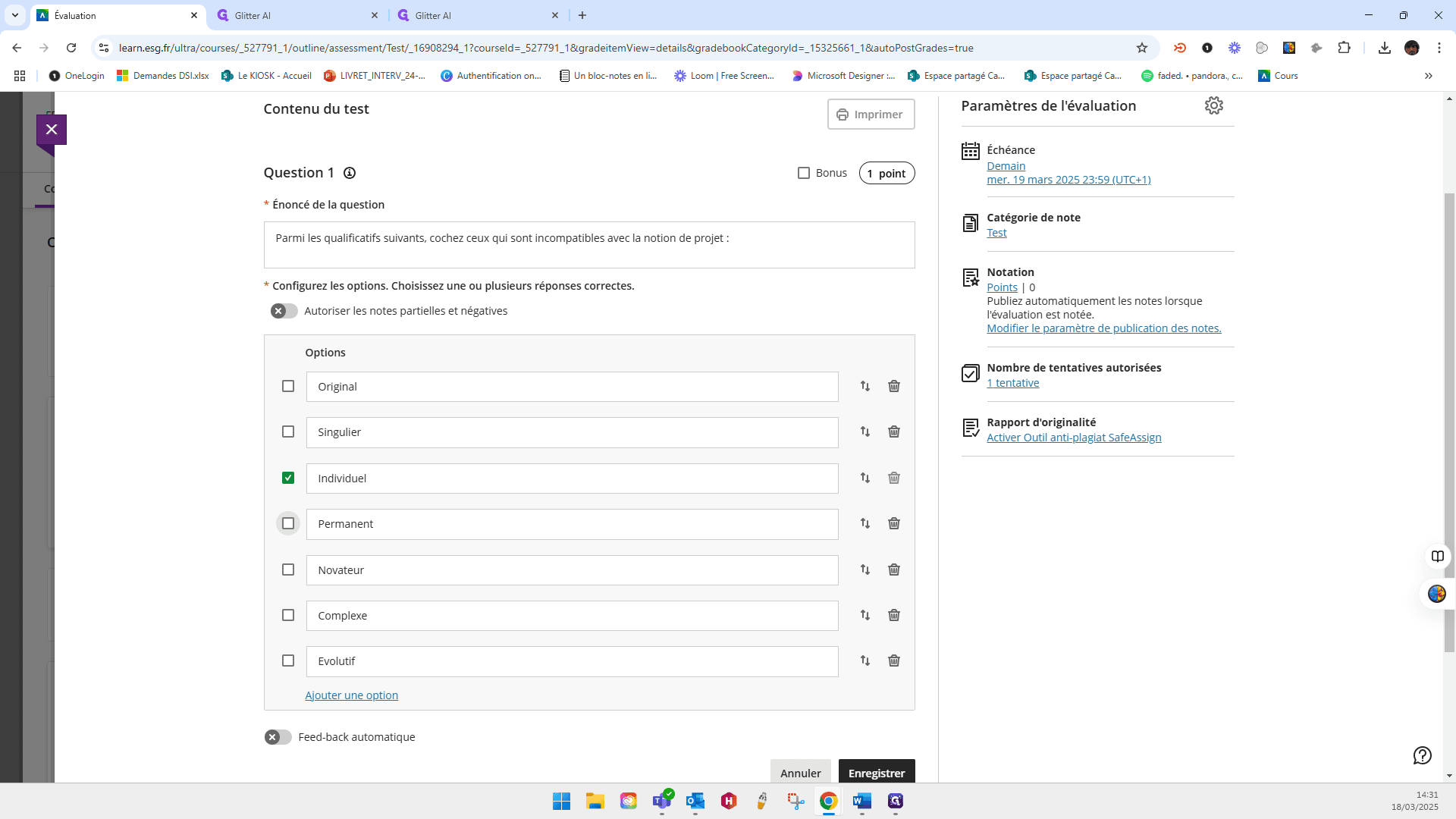Open the due date link mer. 19 mars 2025

tap(1068, 180)
